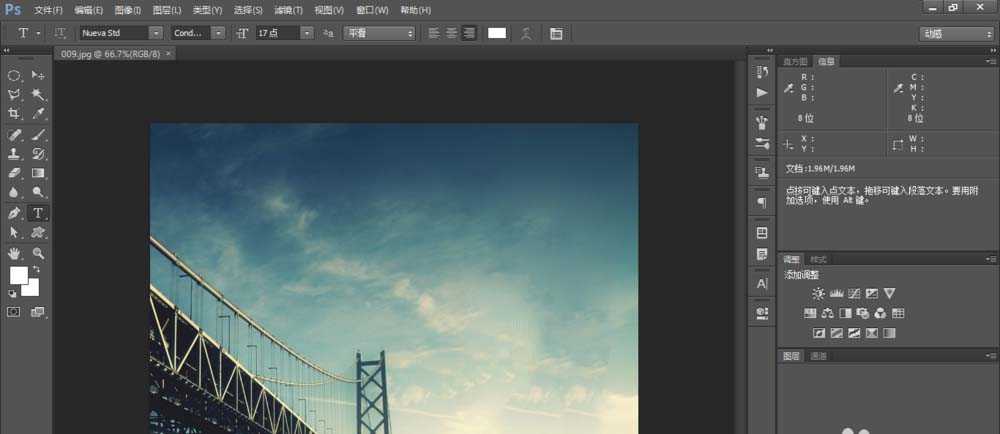Select the Zoom tool in toolbox
1000x434 pixels.
[x=38, y=253]
